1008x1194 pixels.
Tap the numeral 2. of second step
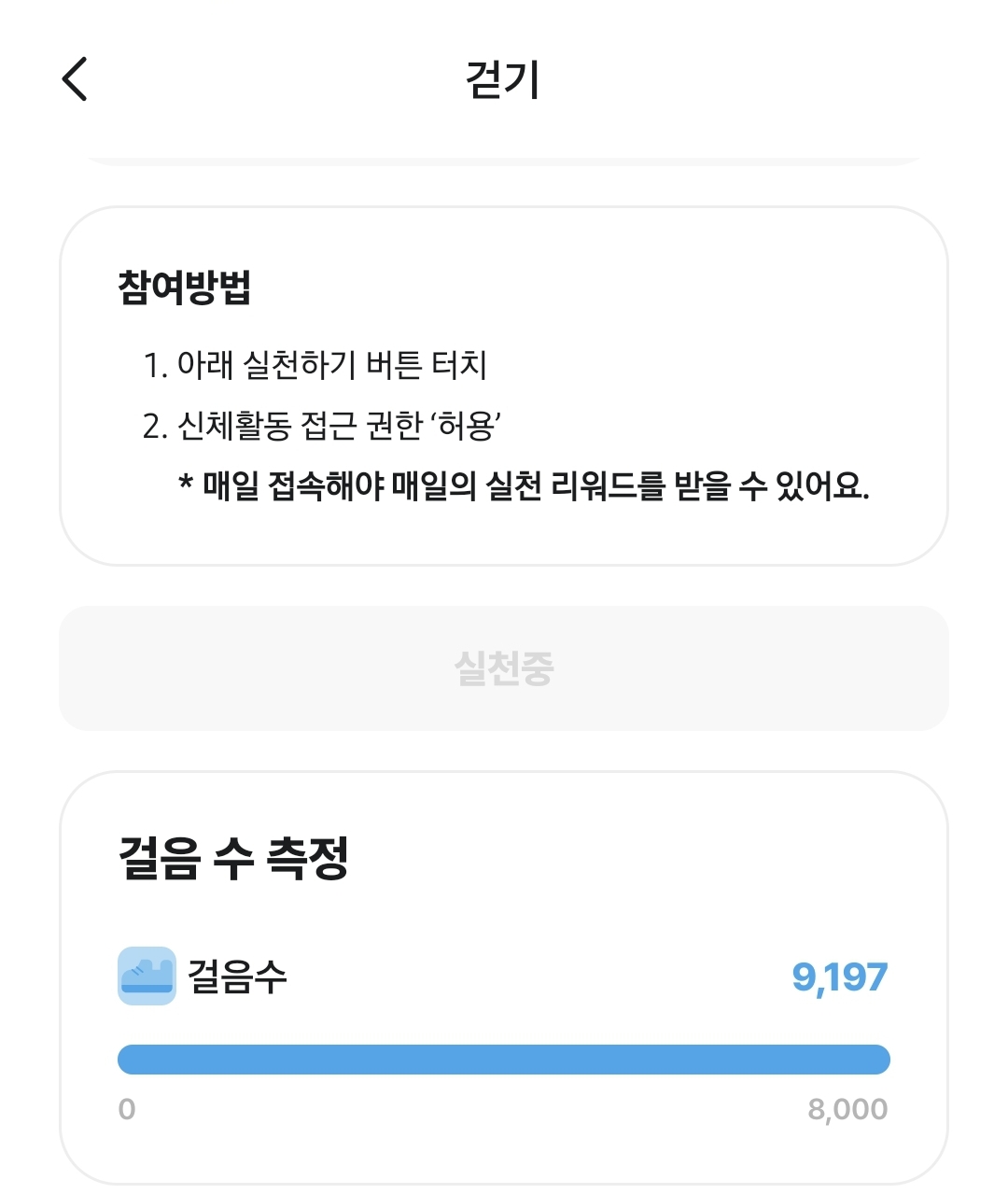click(155, 426)
